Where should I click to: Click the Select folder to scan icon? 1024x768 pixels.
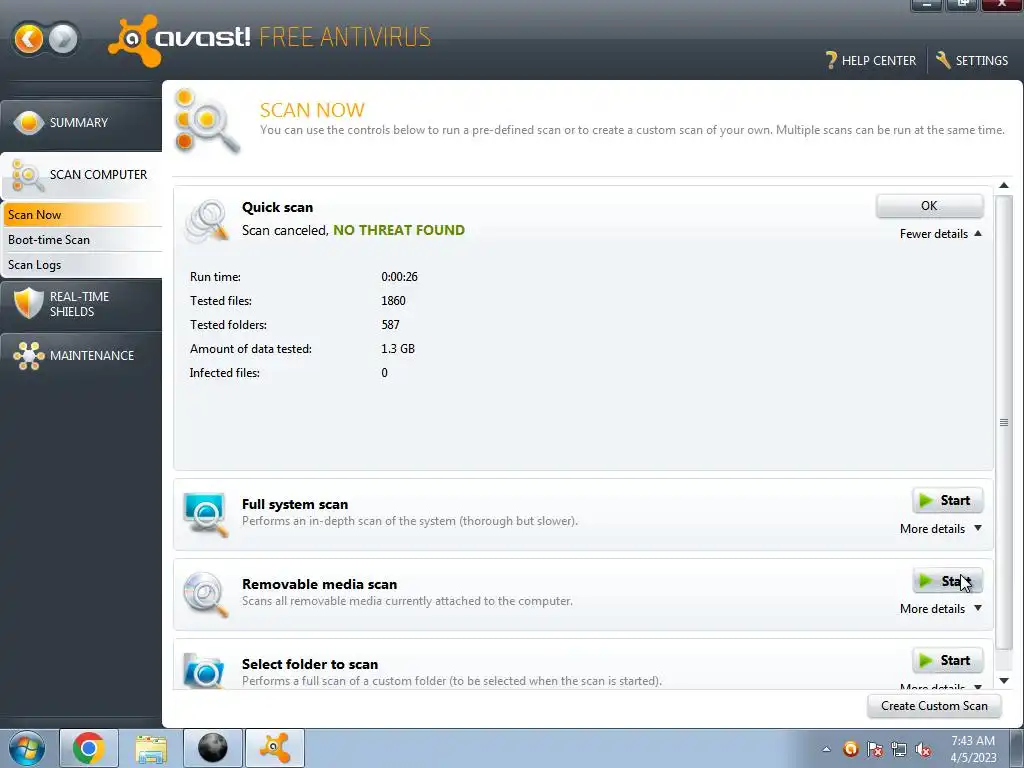(204, 671)
